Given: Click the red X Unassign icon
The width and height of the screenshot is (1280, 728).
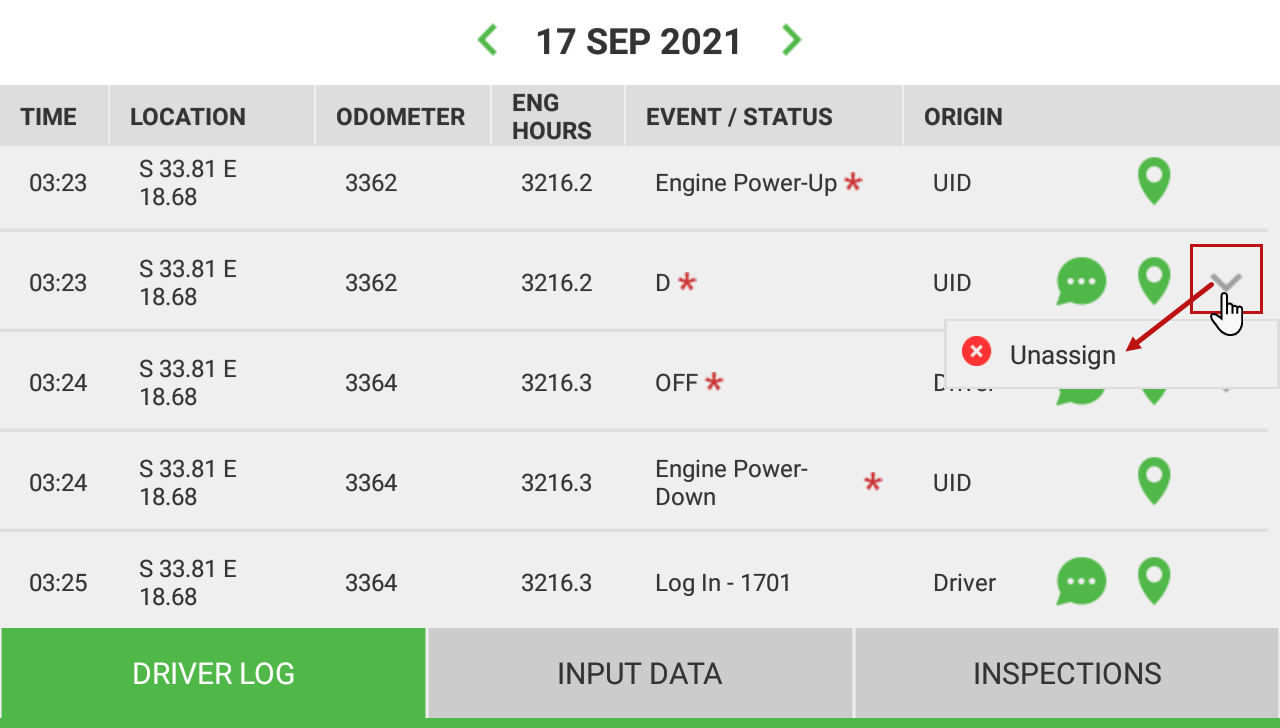Looking at the screenshot, I should coord(976,351).
